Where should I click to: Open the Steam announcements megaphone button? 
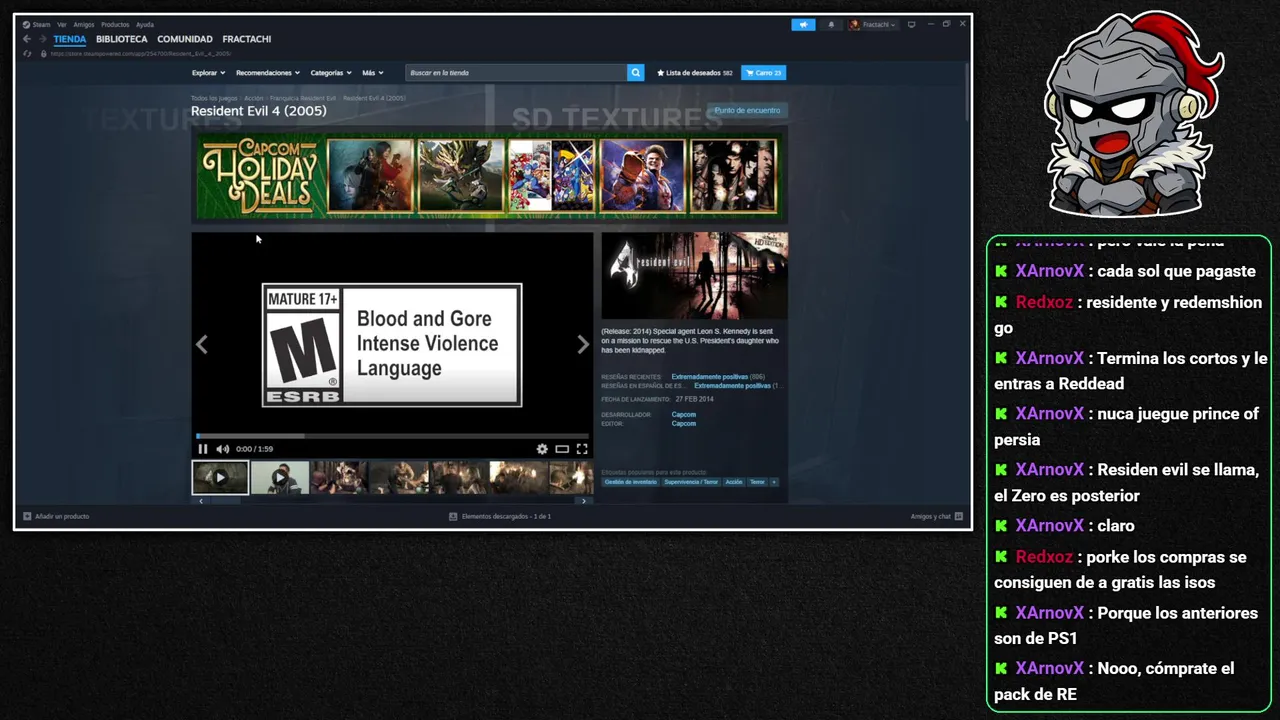pos(803,25)
